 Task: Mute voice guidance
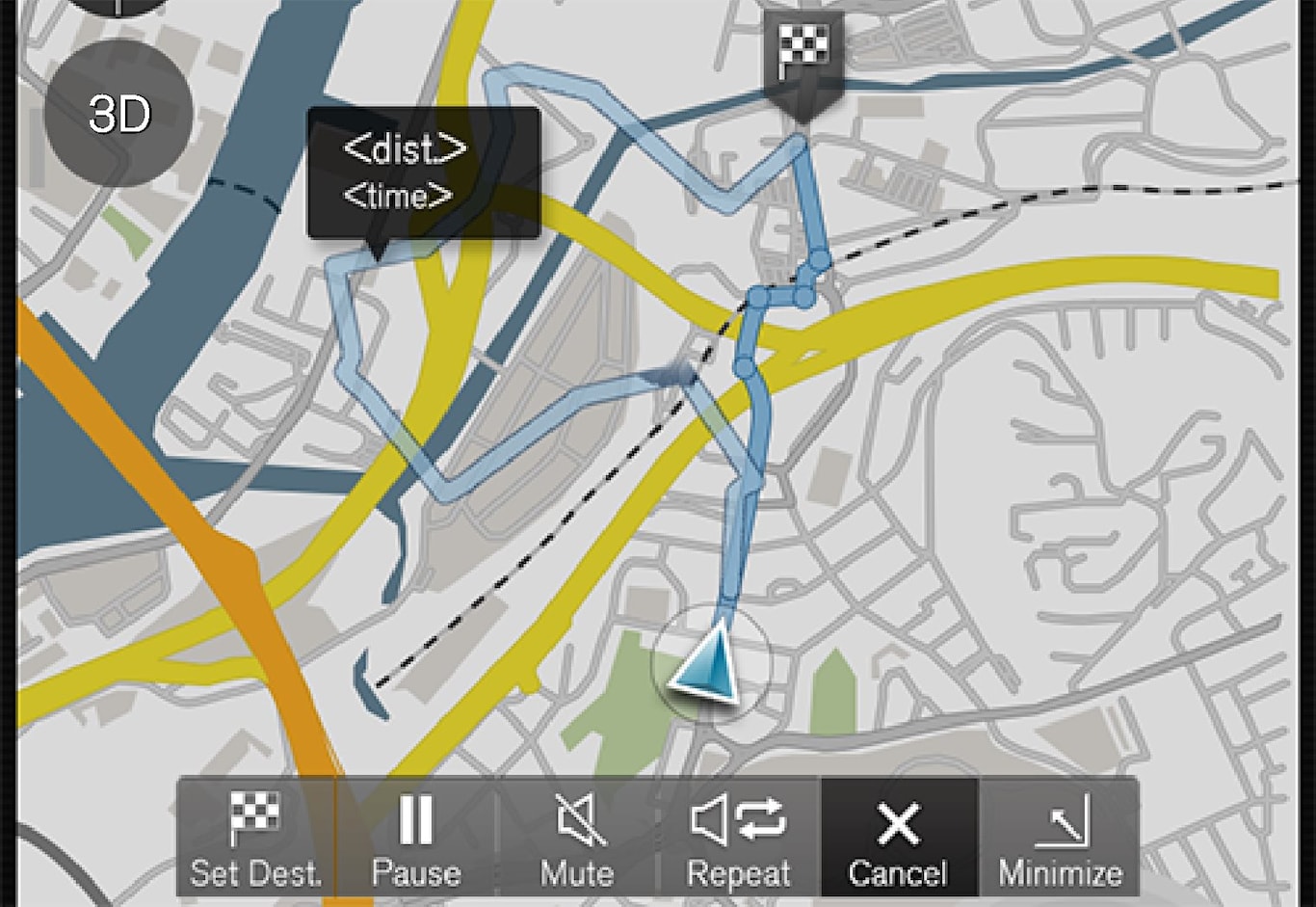[x=577, y=838]
